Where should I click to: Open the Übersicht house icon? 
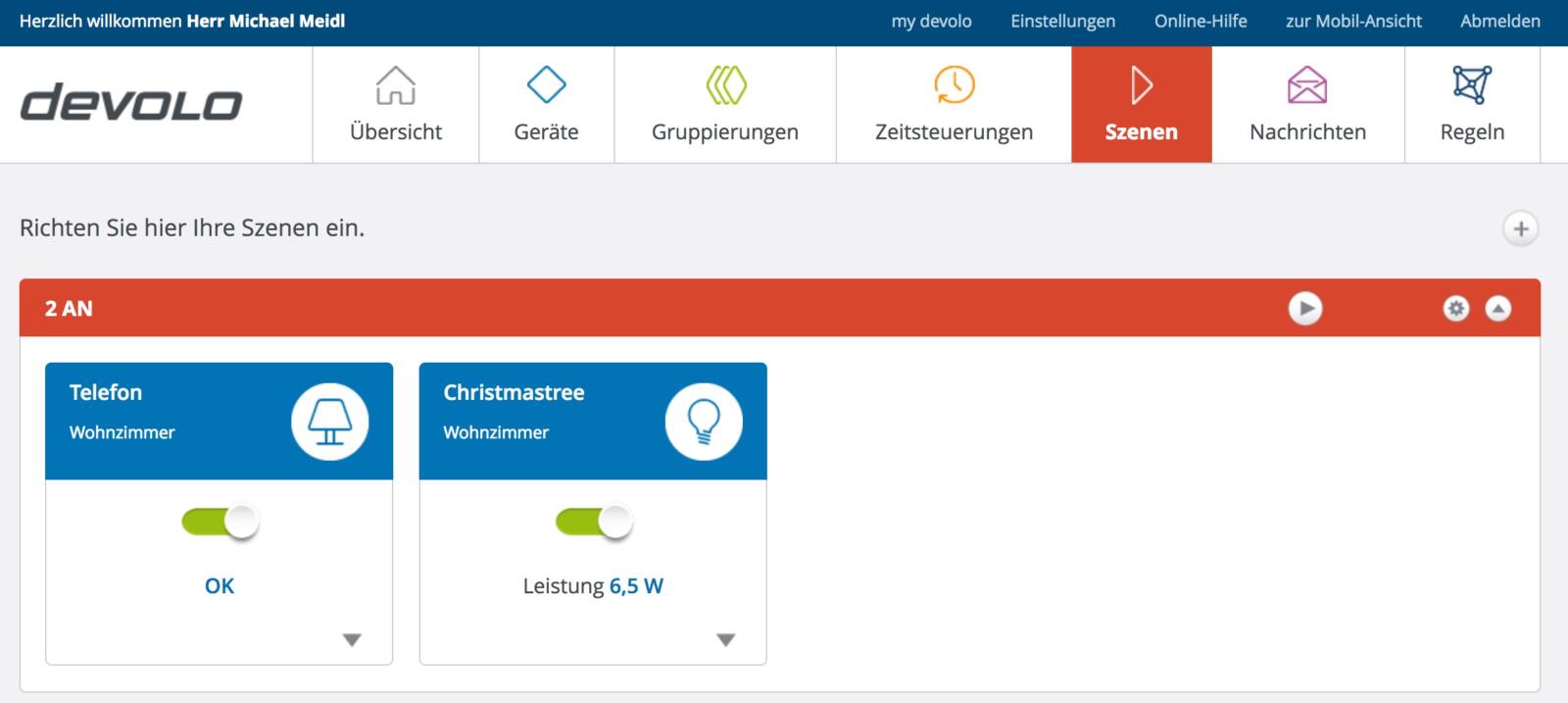click(x=396, y=85)
